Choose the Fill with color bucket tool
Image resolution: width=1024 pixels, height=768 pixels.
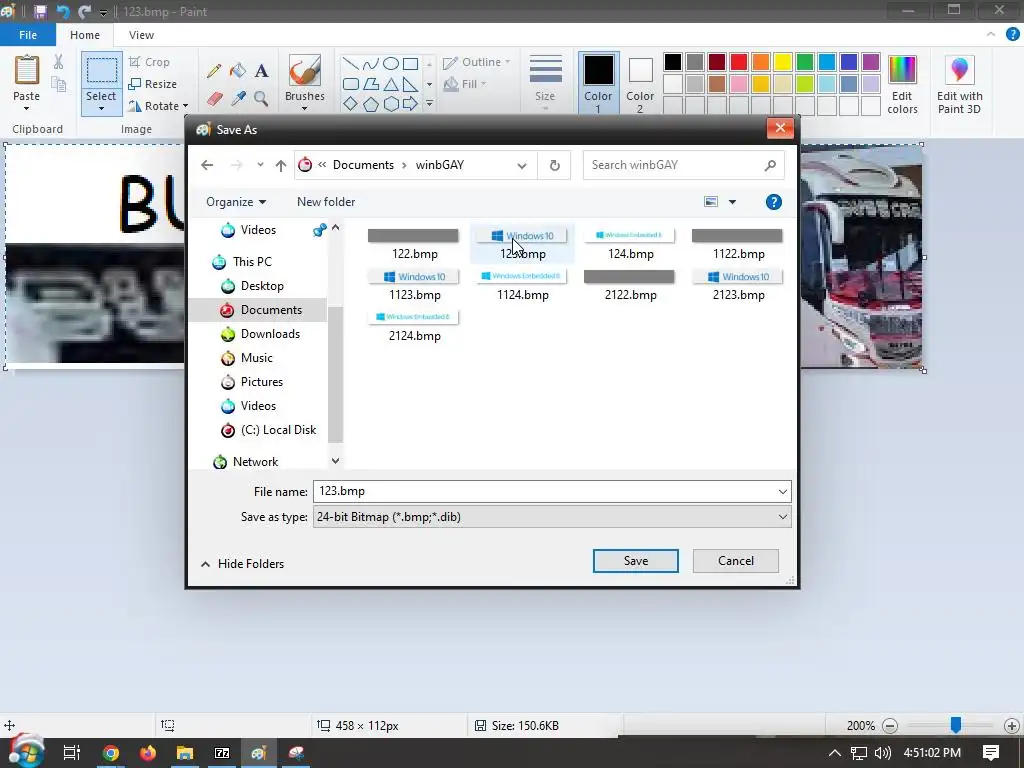pos(238,71)
